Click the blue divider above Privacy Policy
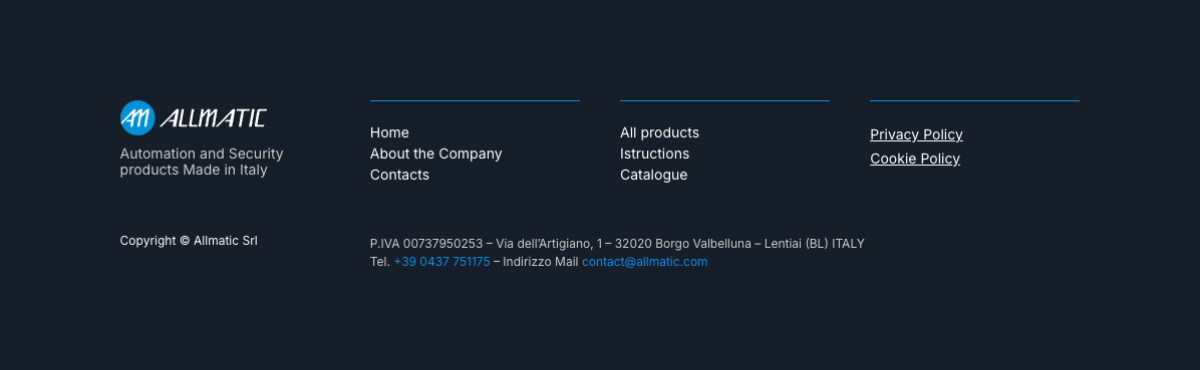This screenshot has width=1200, height=370. 975,100
